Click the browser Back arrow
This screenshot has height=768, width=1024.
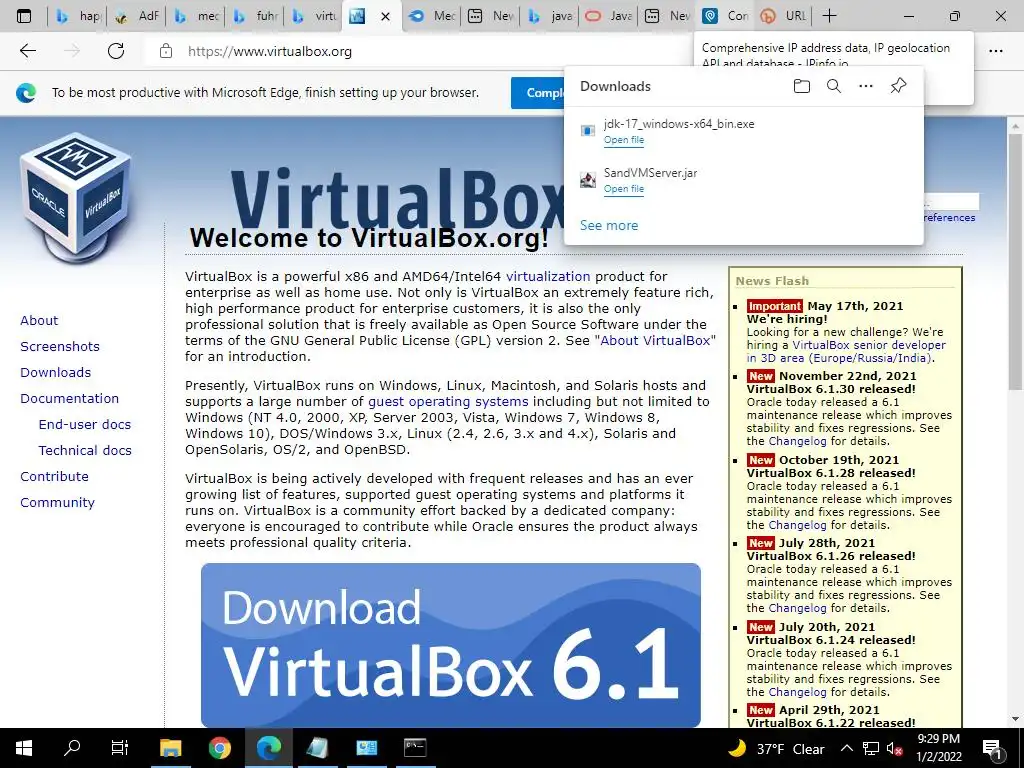27,51
